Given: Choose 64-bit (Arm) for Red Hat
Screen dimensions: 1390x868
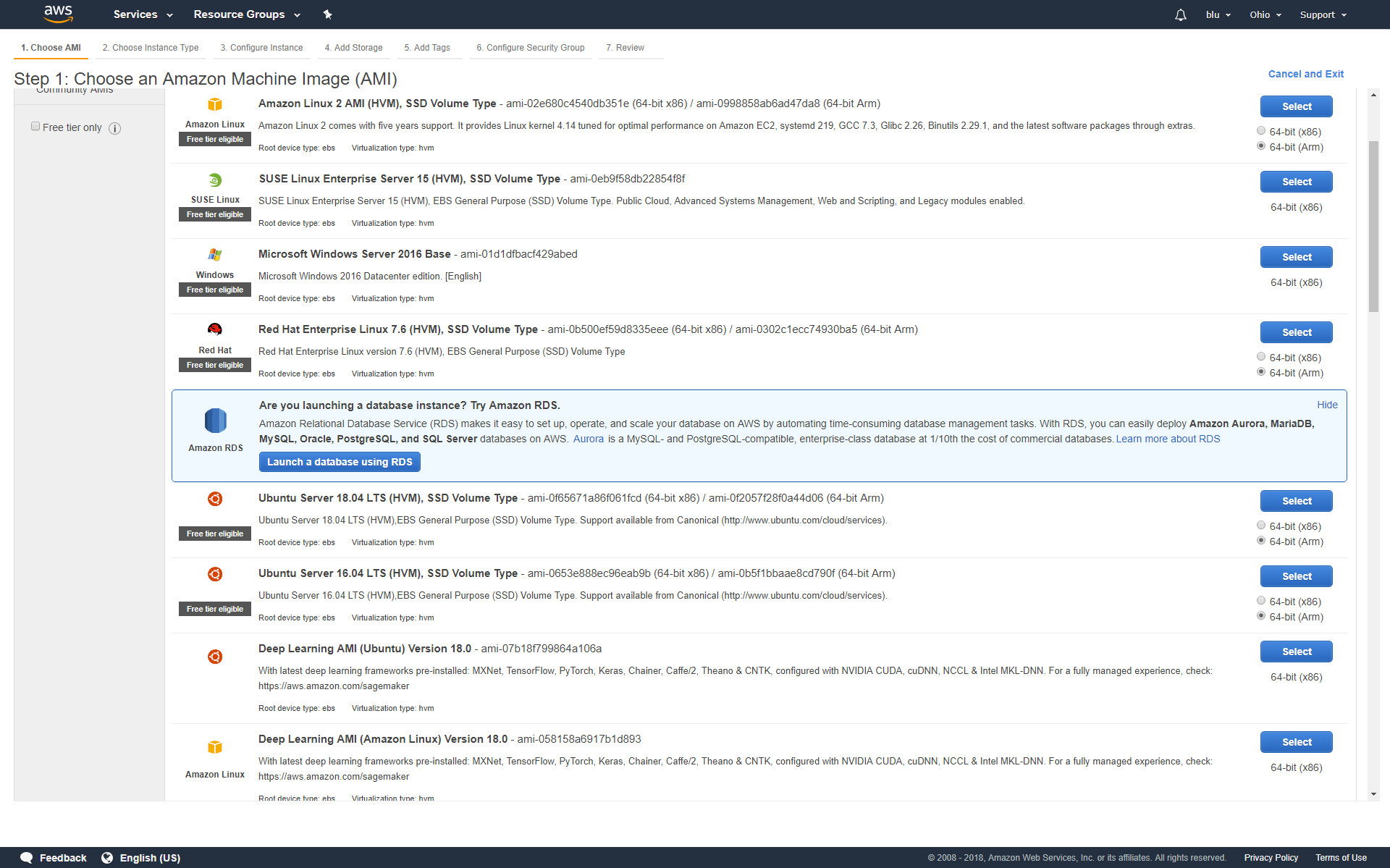Looking at the screenshot, I should (x=1261, y=372).
